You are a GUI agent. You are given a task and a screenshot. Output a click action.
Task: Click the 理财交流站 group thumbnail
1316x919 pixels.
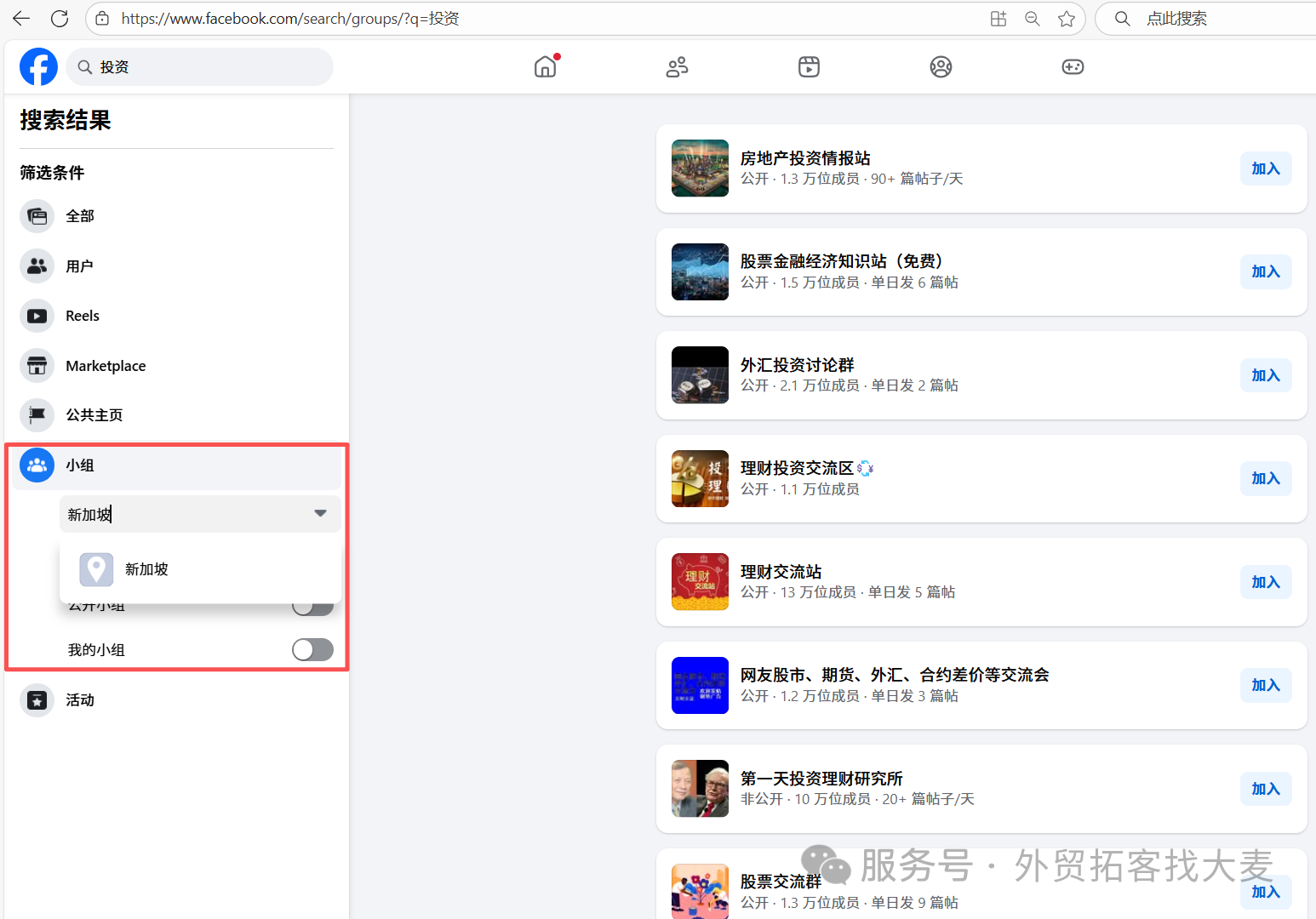(x=700, y=582)
